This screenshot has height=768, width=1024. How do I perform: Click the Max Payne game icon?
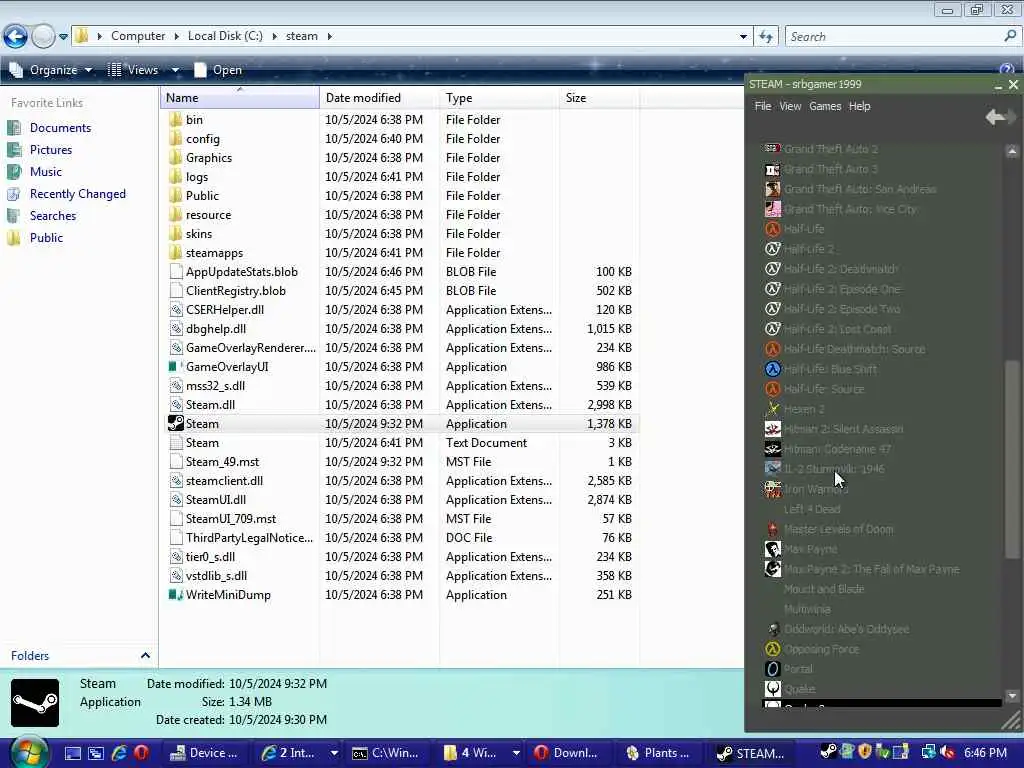coord(773,549)
